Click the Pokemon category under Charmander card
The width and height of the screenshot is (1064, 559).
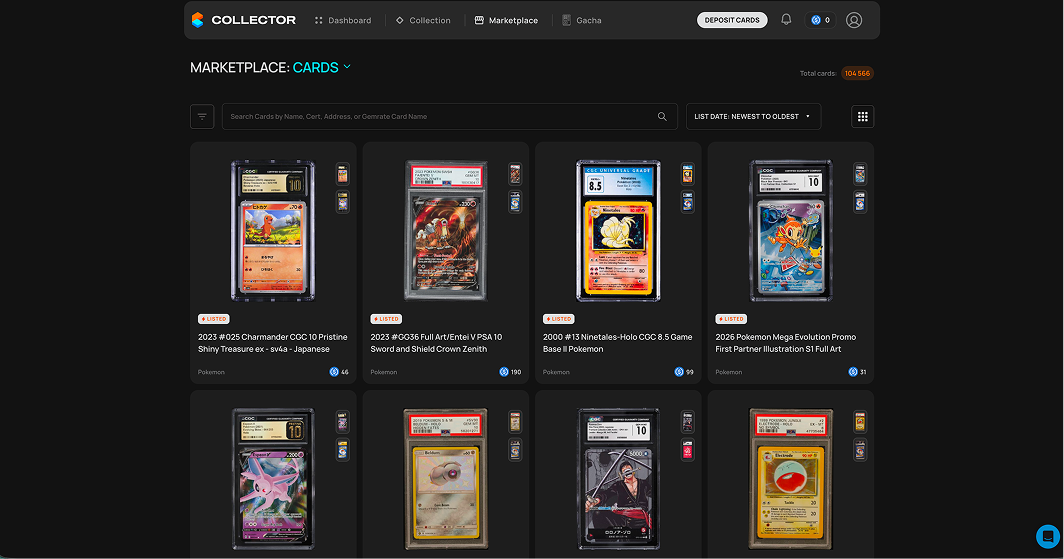(x=211, y=372)
